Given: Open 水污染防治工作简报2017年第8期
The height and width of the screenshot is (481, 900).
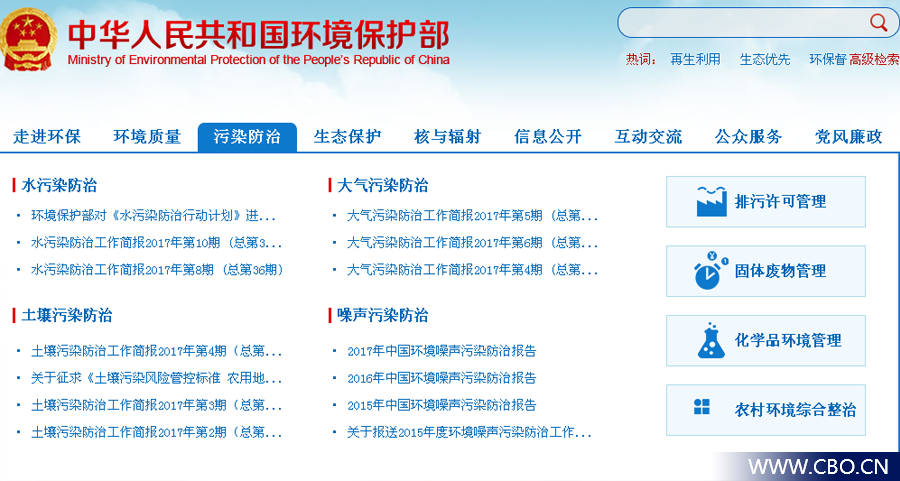Looking at the screenshot, I should (157, 269).
